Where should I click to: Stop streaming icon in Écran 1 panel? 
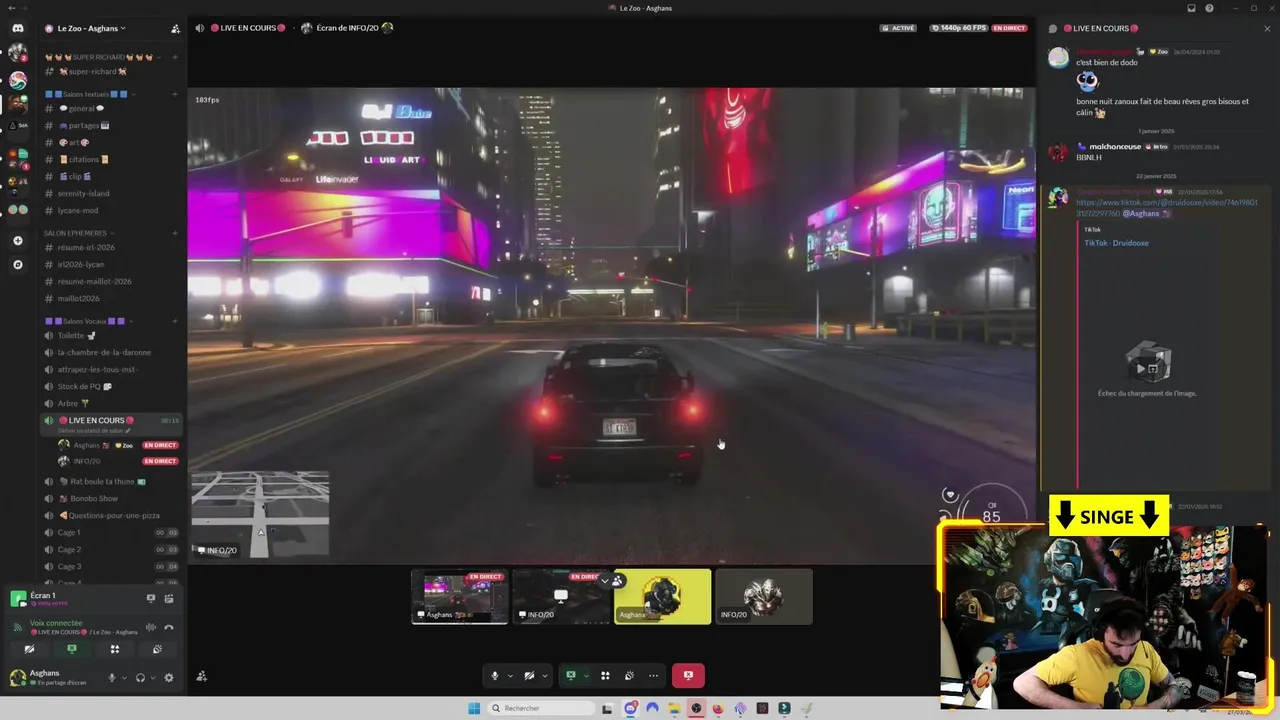[x=151, y=598]
